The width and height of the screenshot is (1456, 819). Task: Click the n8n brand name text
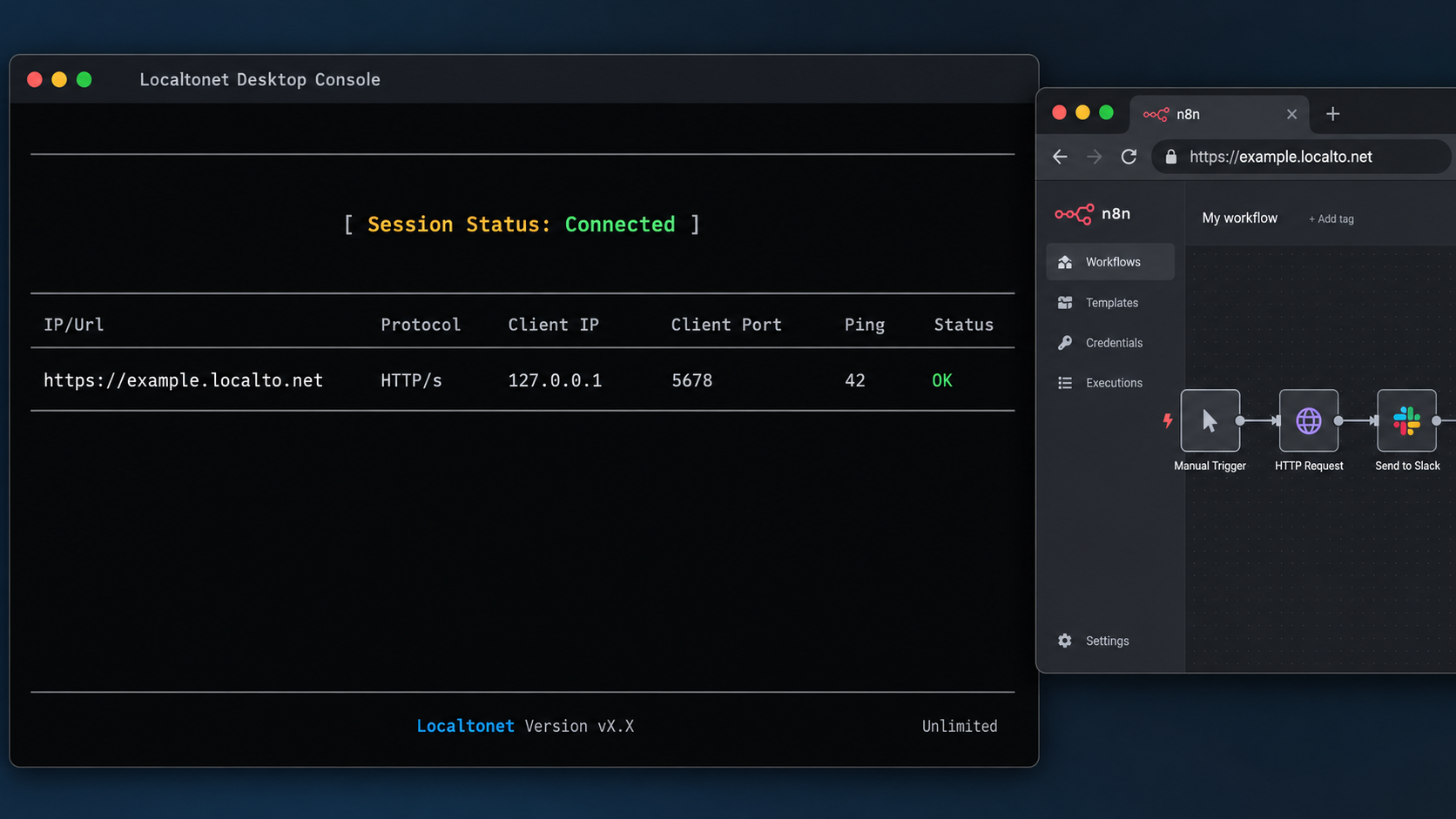[1116, 214]
